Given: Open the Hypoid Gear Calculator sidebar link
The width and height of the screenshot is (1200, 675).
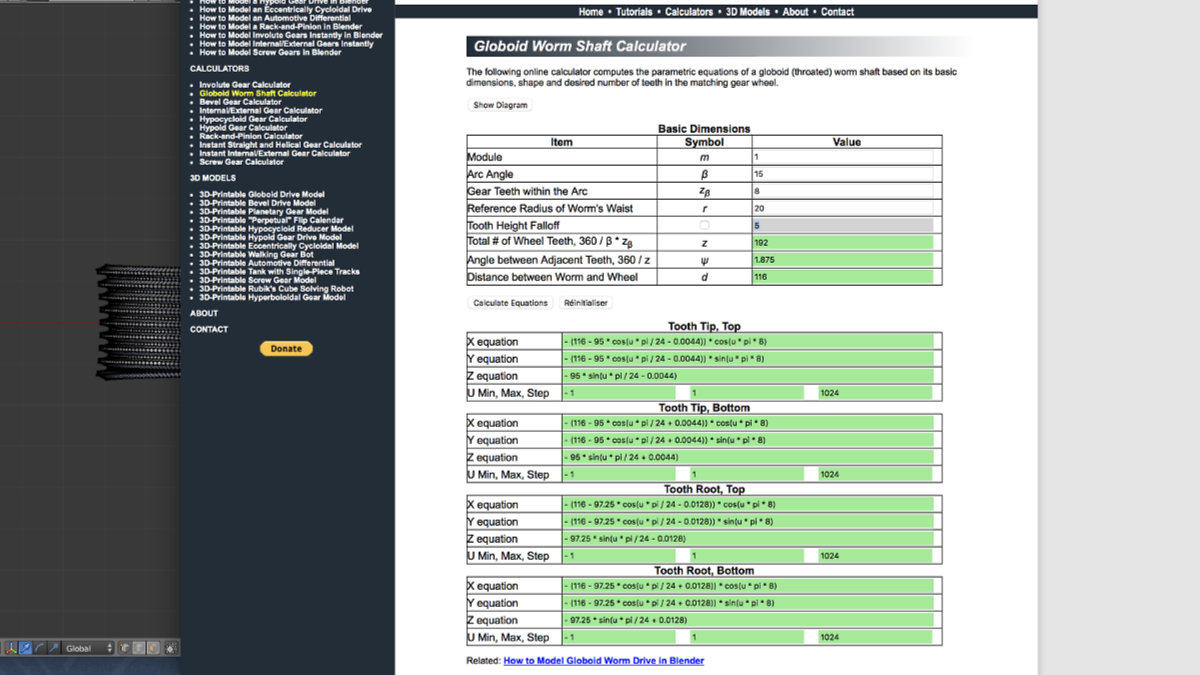Looking at the screenshot, I should tap(243, 128).
